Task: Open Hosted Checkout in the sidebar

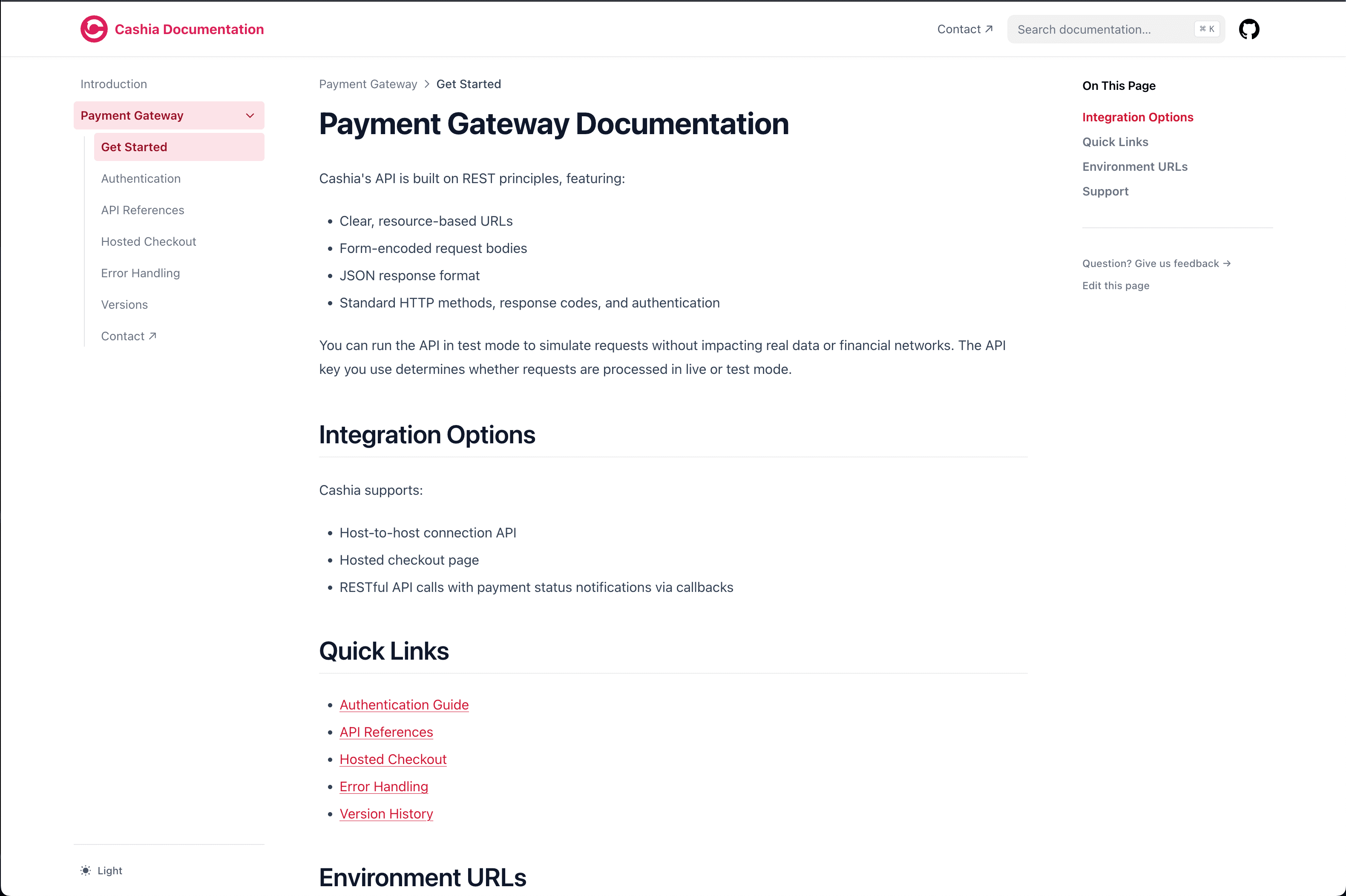Action: [x=148, y=241]
